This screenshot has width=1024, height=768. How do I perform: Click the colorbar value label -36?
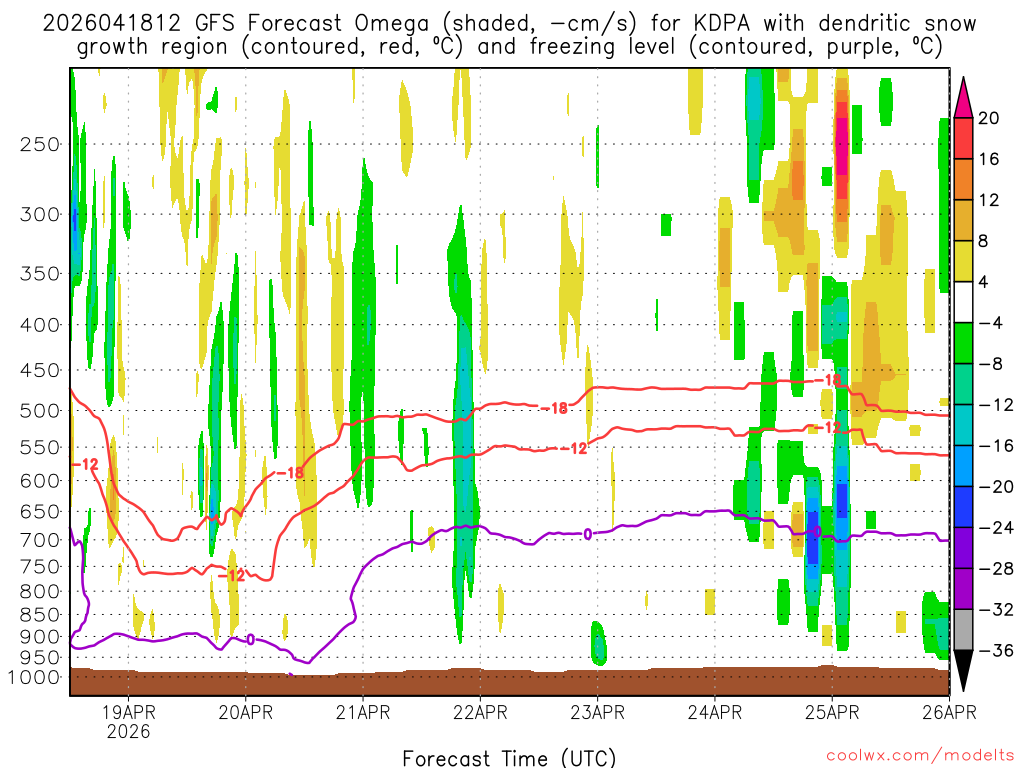(x=997, y=650)
